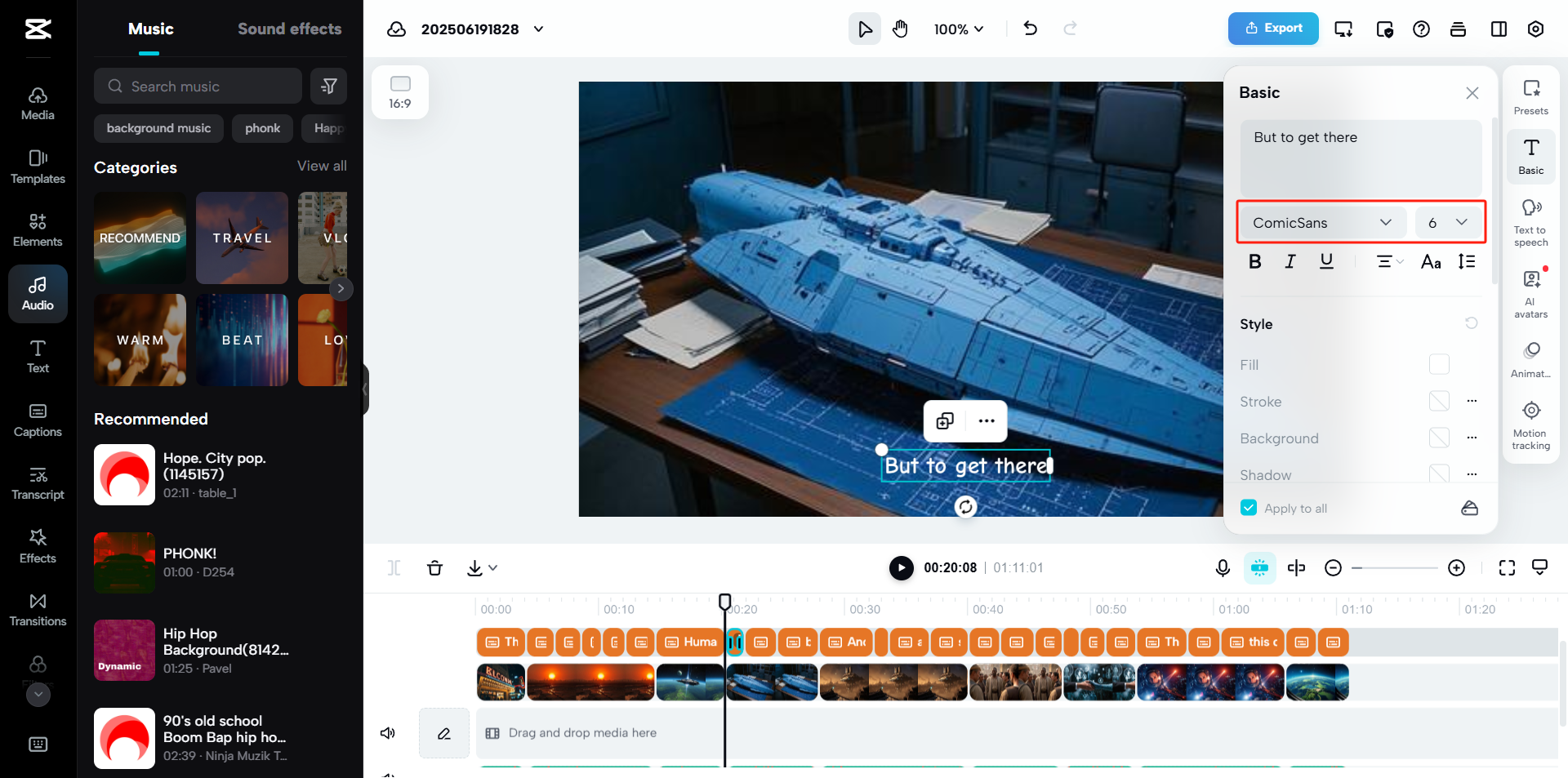The height and width of the screenshot is (778, 1568).
Task: Open Motion tracking panel
Action: [1530, 425]
